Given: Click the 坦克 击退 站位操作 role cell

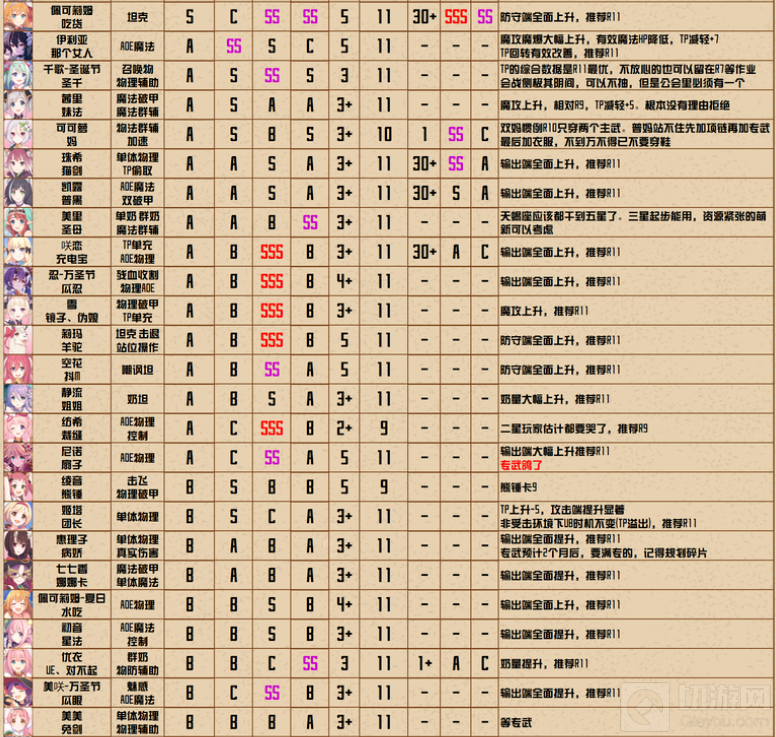Looking at the screenshot, I should click(138, 341).
